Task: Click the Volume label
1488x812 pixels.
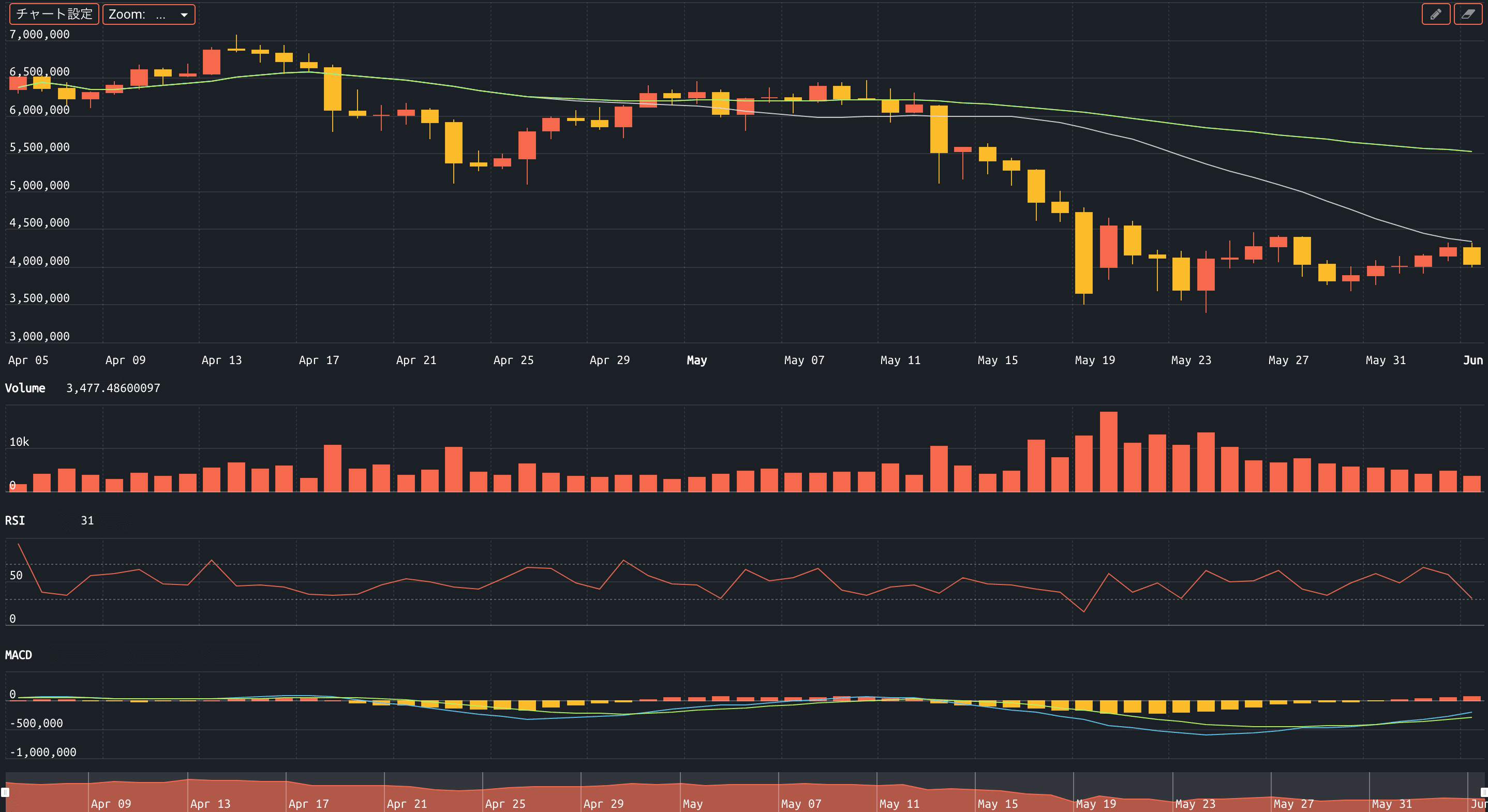Action: [x=25, y=388]
